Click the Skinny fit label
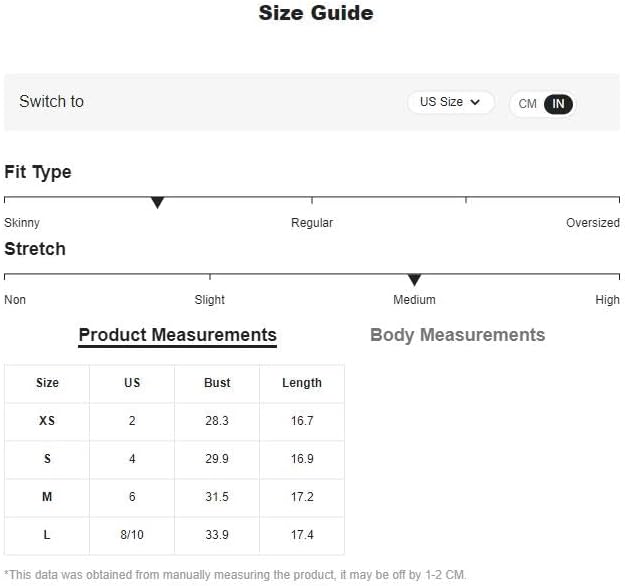 pyautogui.click(x=22, y=223)
